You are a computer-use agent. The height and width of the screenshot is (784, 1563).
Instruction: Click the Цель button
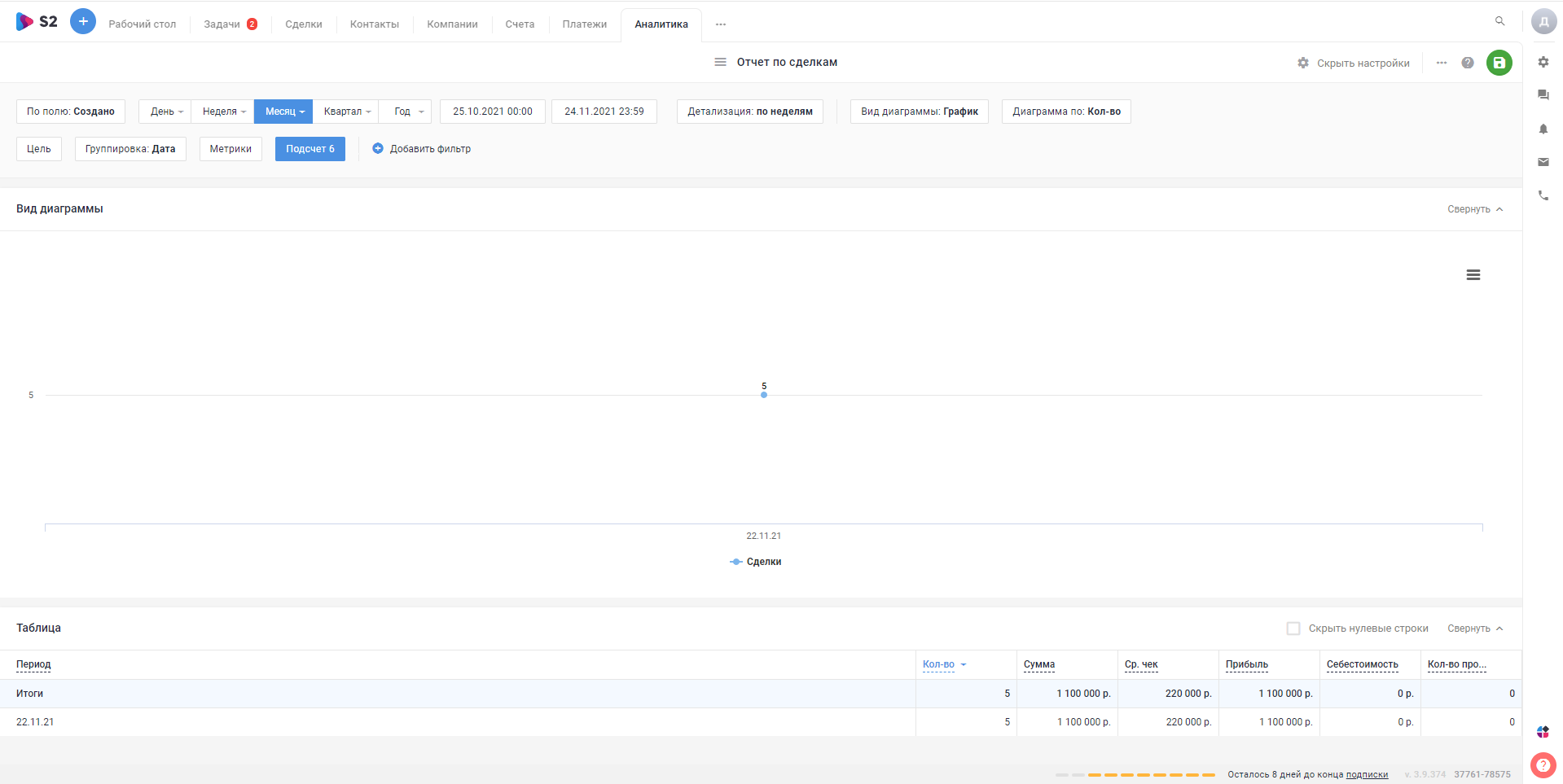39,149
